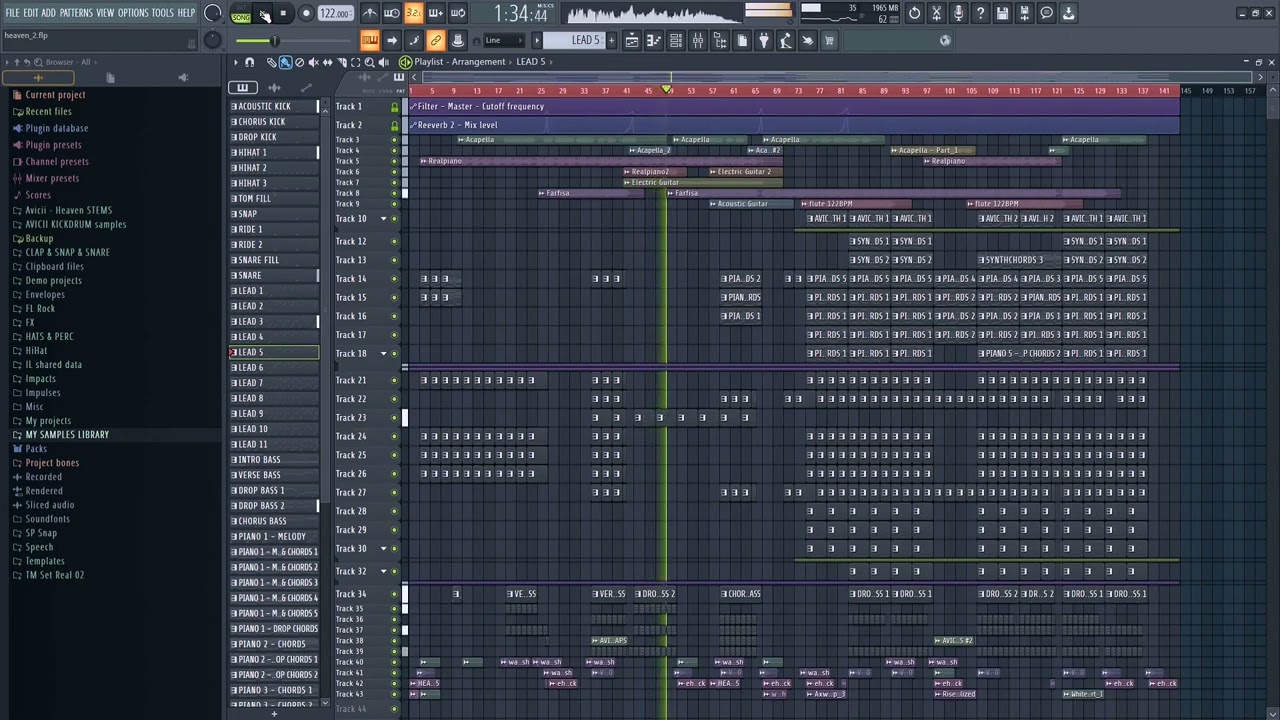The image size is (1280, 720).
Task: Click the Save project icon
Action: pos(1002,13)
